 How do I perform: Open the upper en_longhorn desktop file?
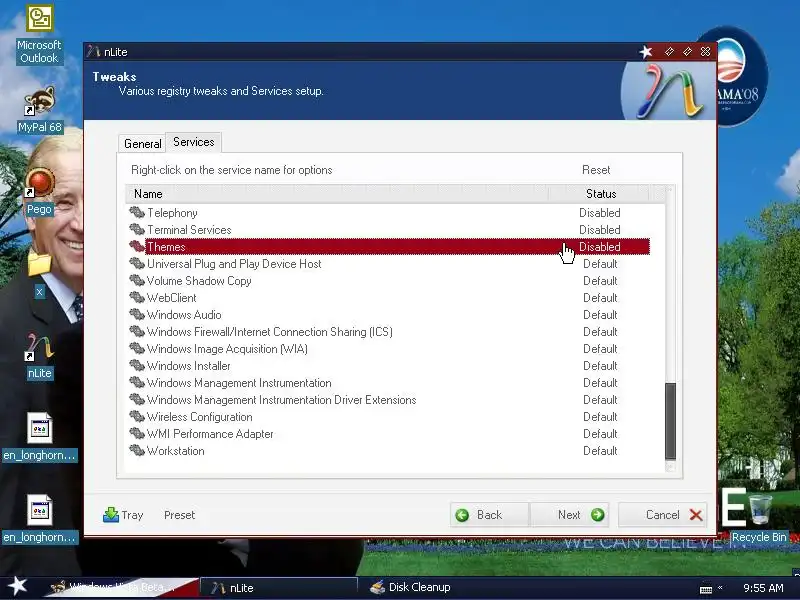pos(39,437)
